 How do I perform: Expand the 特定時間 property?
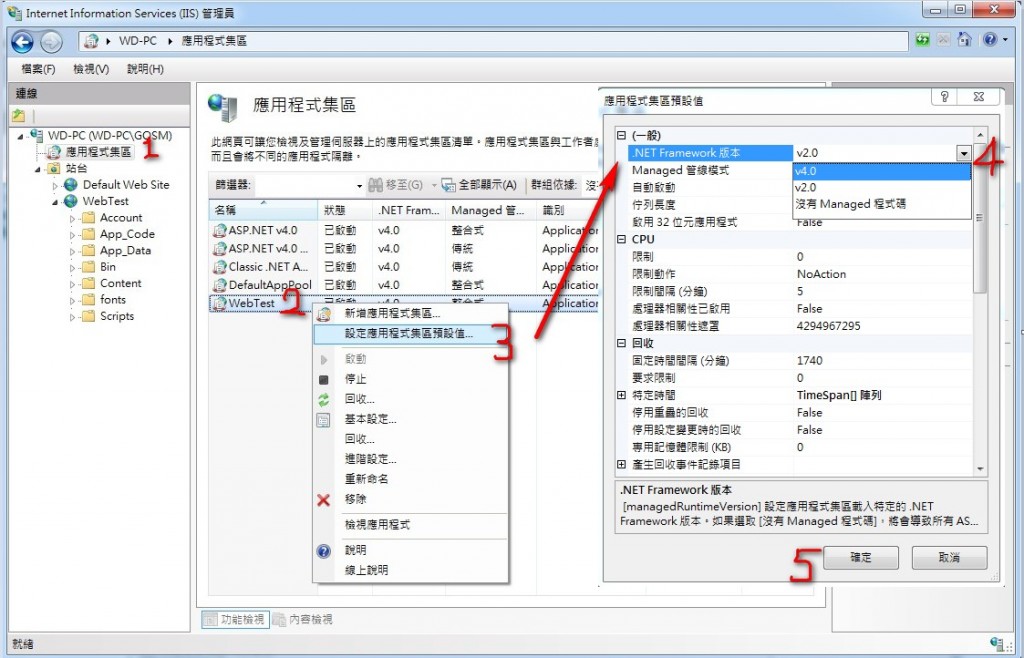[x=622, y=395]
